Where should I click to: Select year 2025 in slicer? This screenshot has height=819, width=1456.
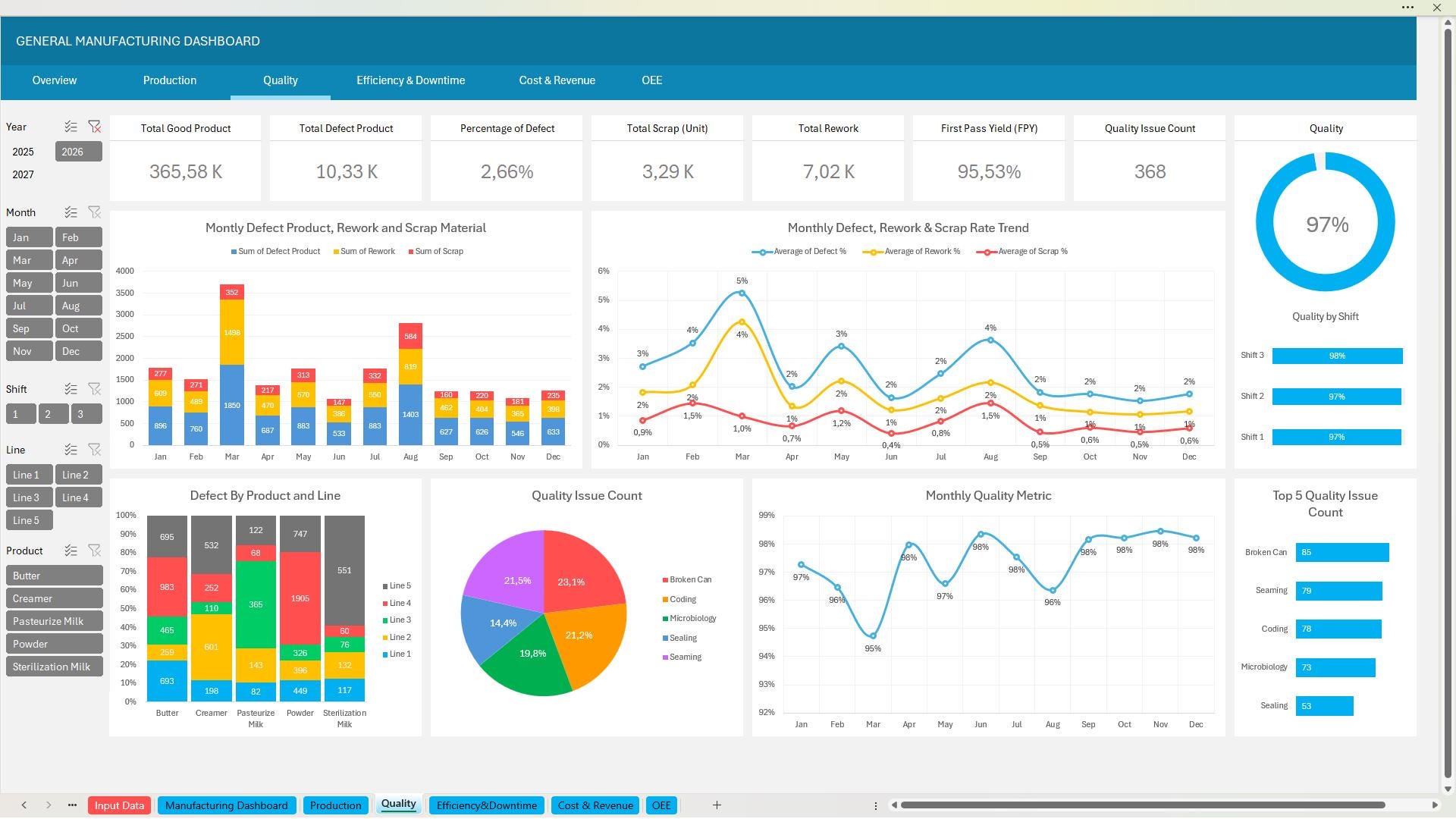pos(29,152)
